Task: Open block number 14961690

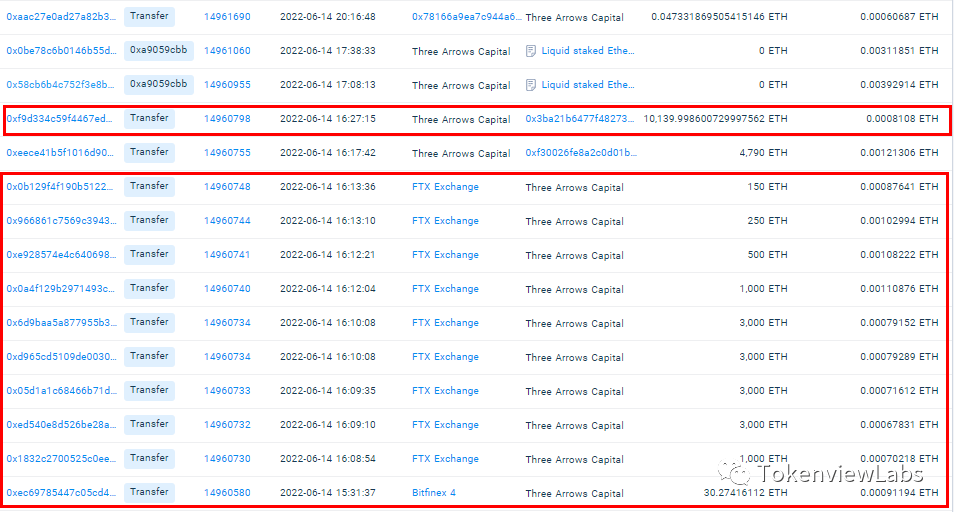Action: 227,17
